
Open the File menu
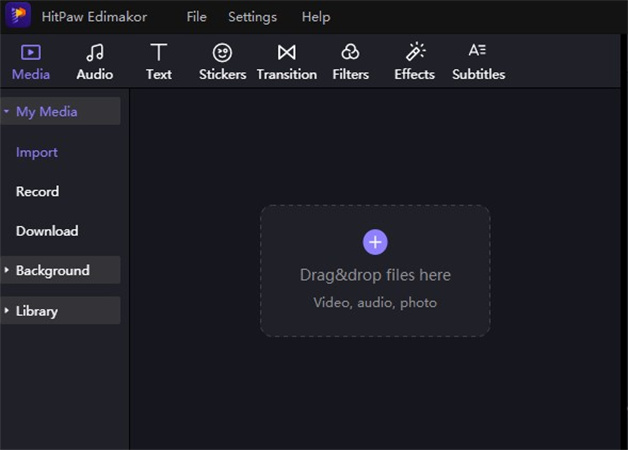(x=196, y=17)
